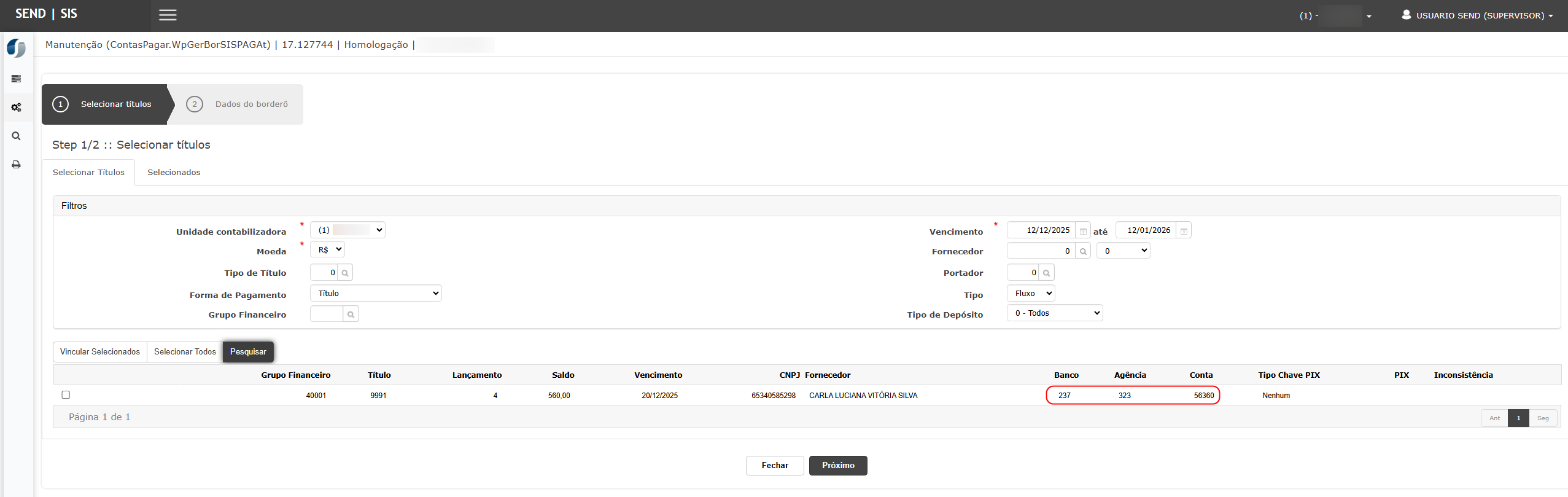Click the lookup icon beside Portador field
The width and height of the screenshot is (1568, 497).
click(1047, 273)
